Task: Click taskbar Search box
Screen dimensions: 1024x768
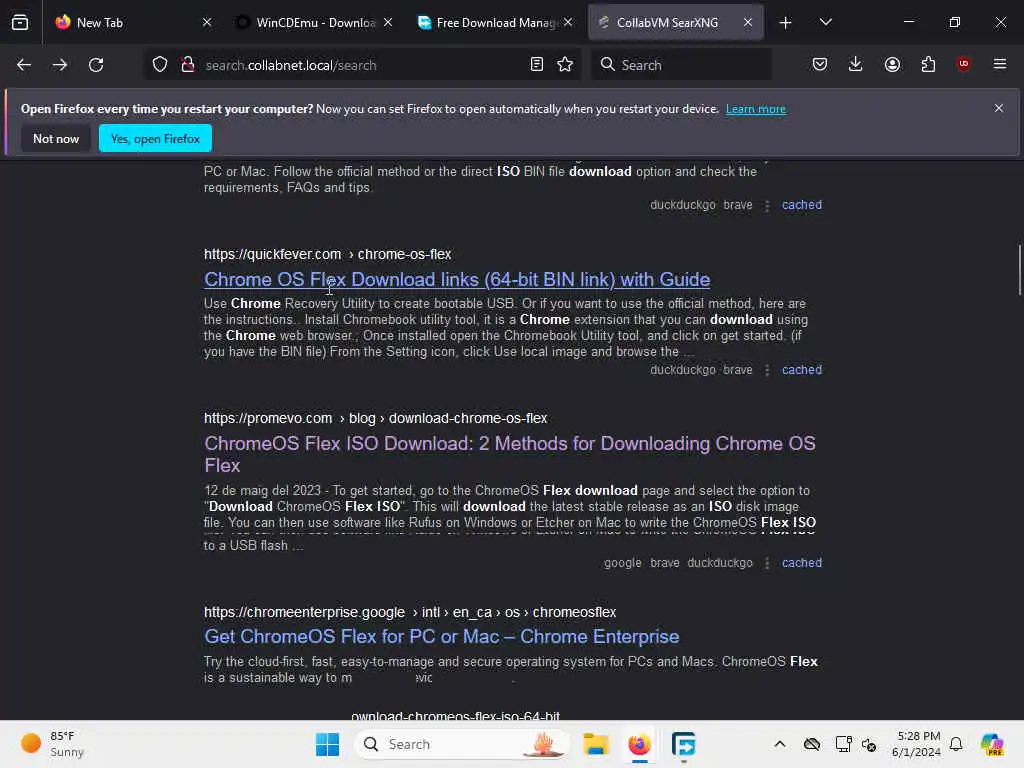Action: (462, 744)
